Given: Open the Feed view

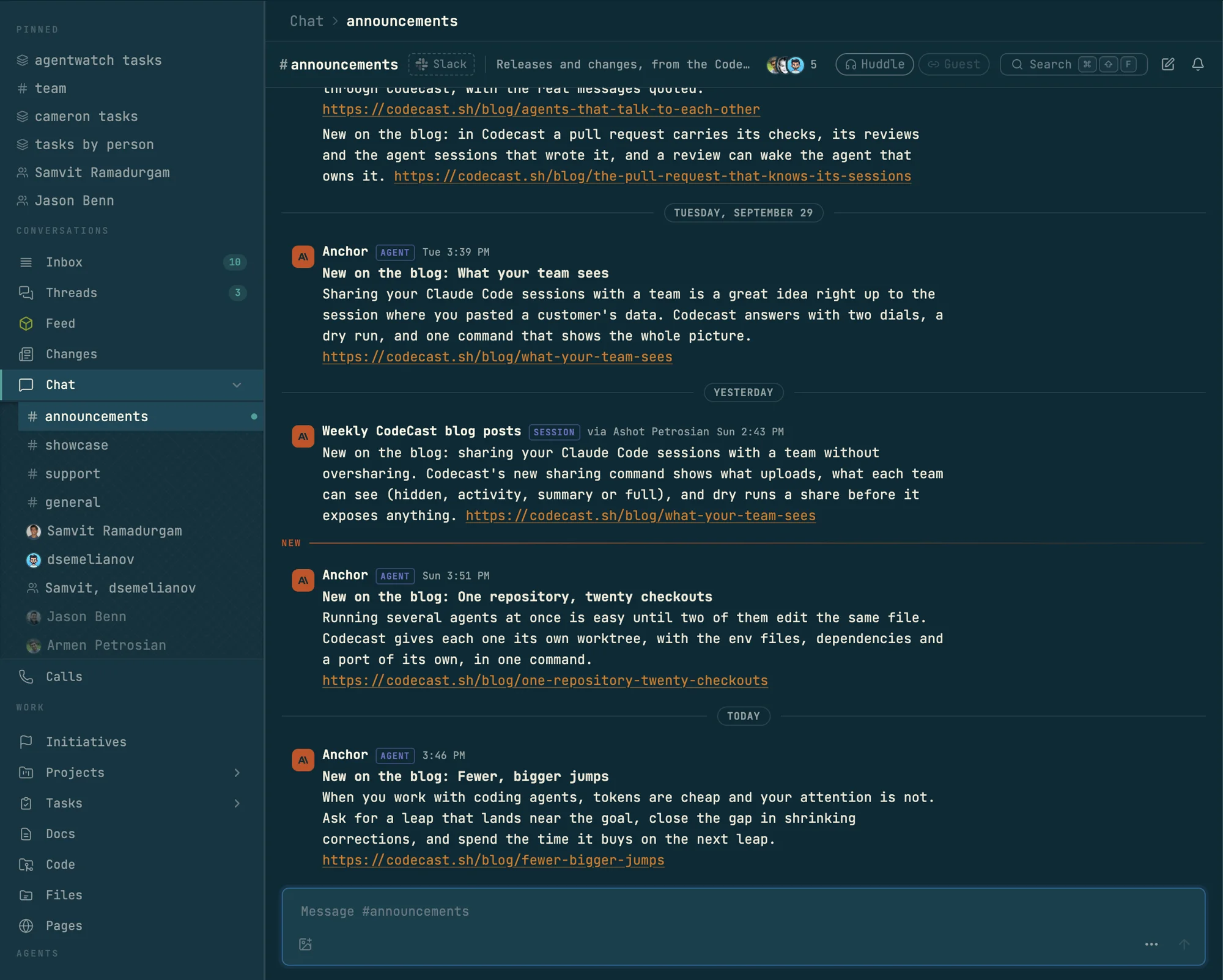Looking at the screenshot, I should (x=132, y=323).
